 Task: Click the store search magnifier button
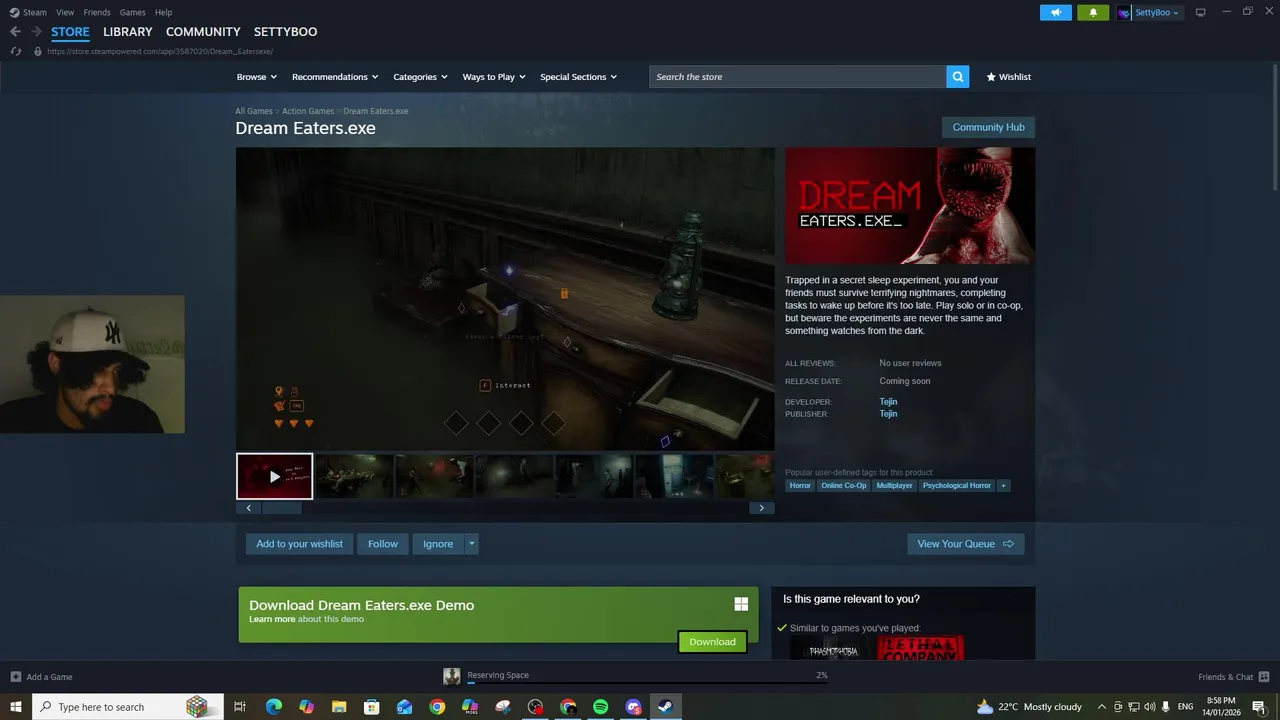tap(958, 77)
